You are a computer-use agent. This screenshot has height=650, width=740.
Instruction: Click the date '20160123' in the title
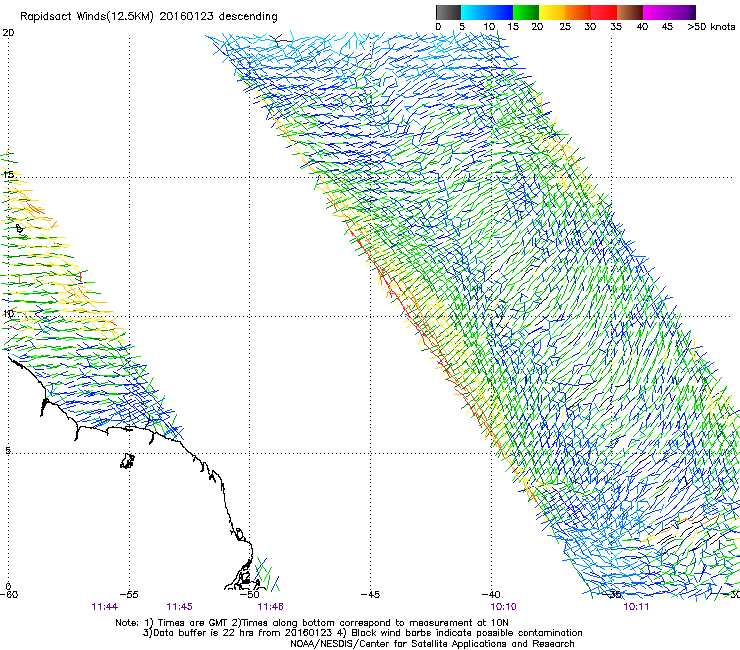[x=186, y=16]
